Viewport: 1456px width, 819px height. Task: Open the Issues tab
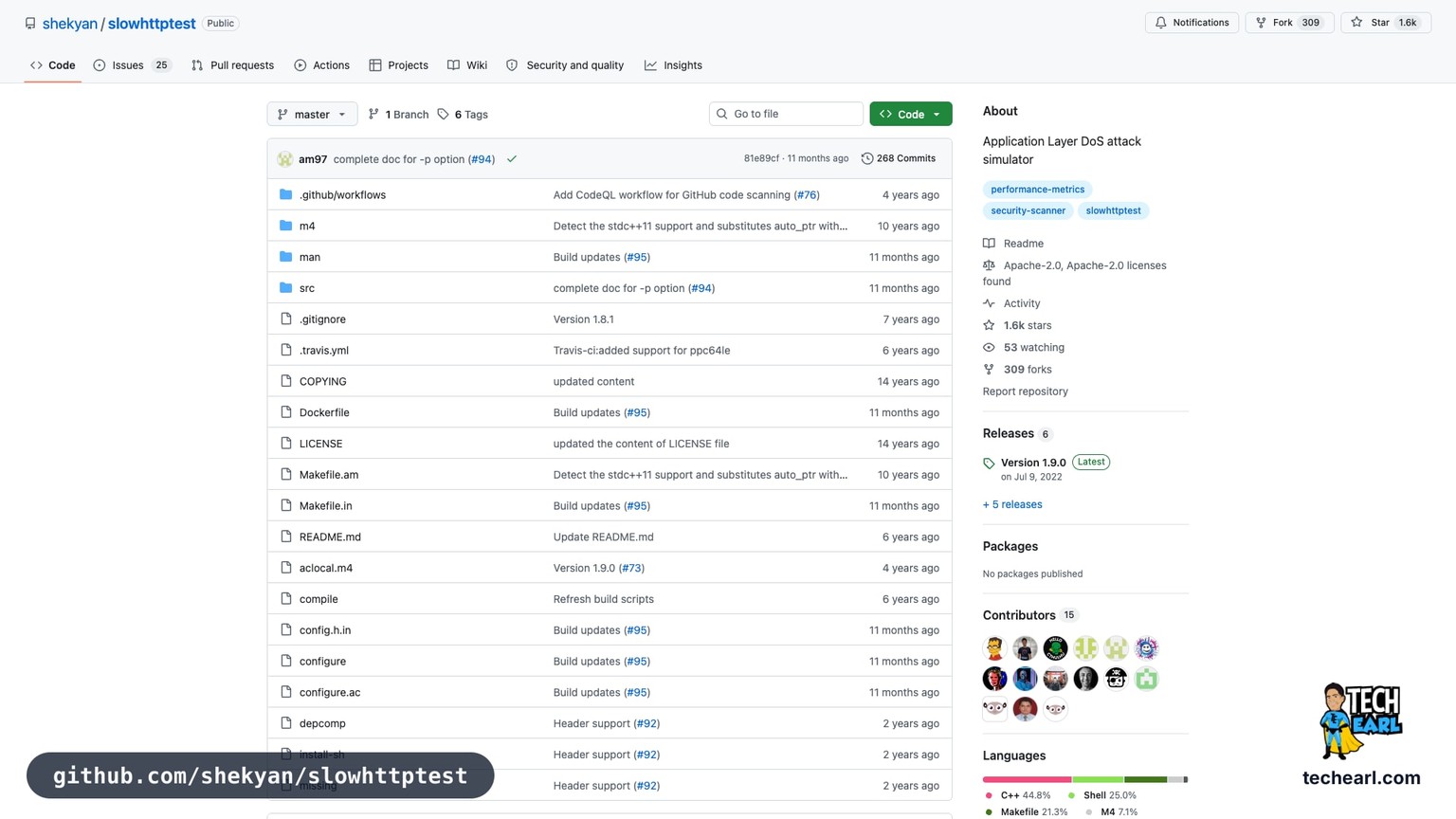click(x=132, y=65)
